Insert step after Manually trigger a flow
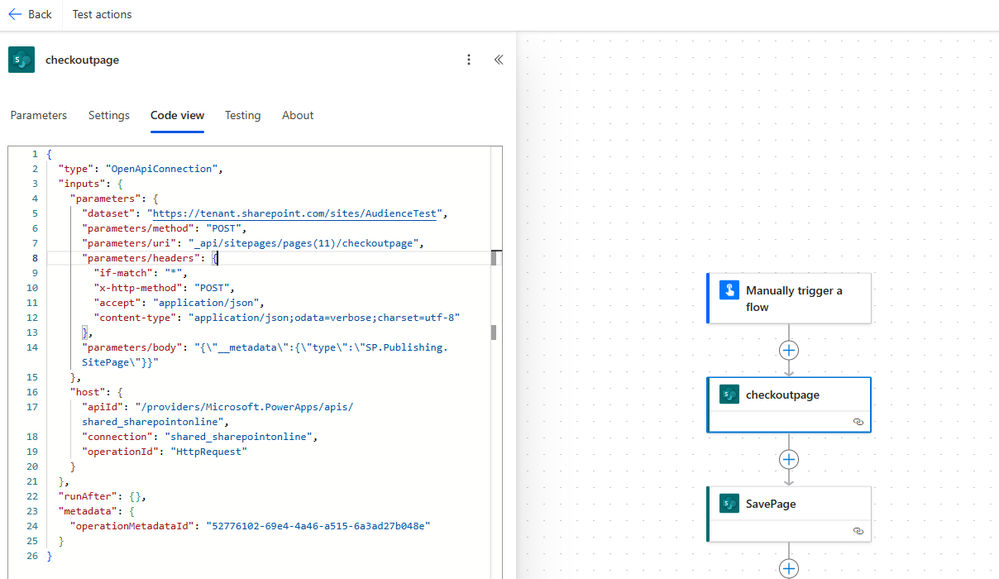Viewport: 999px width, 579px height. coord(789,351)
